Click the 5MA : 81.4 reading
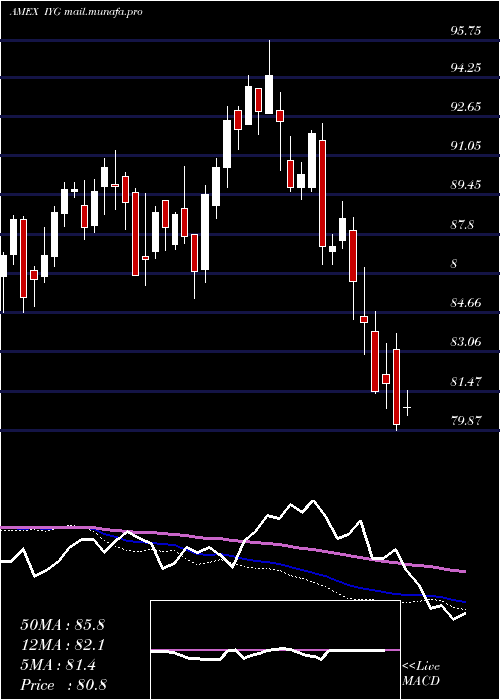 click(58, 665)
